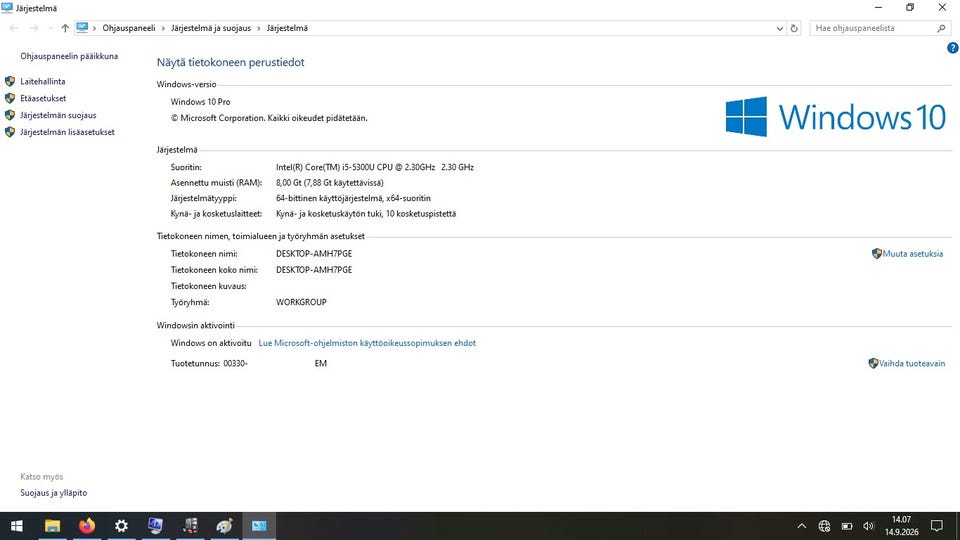Click the Järjestelmä window title icon
This screenshot has height=540, width=960.
7,8
